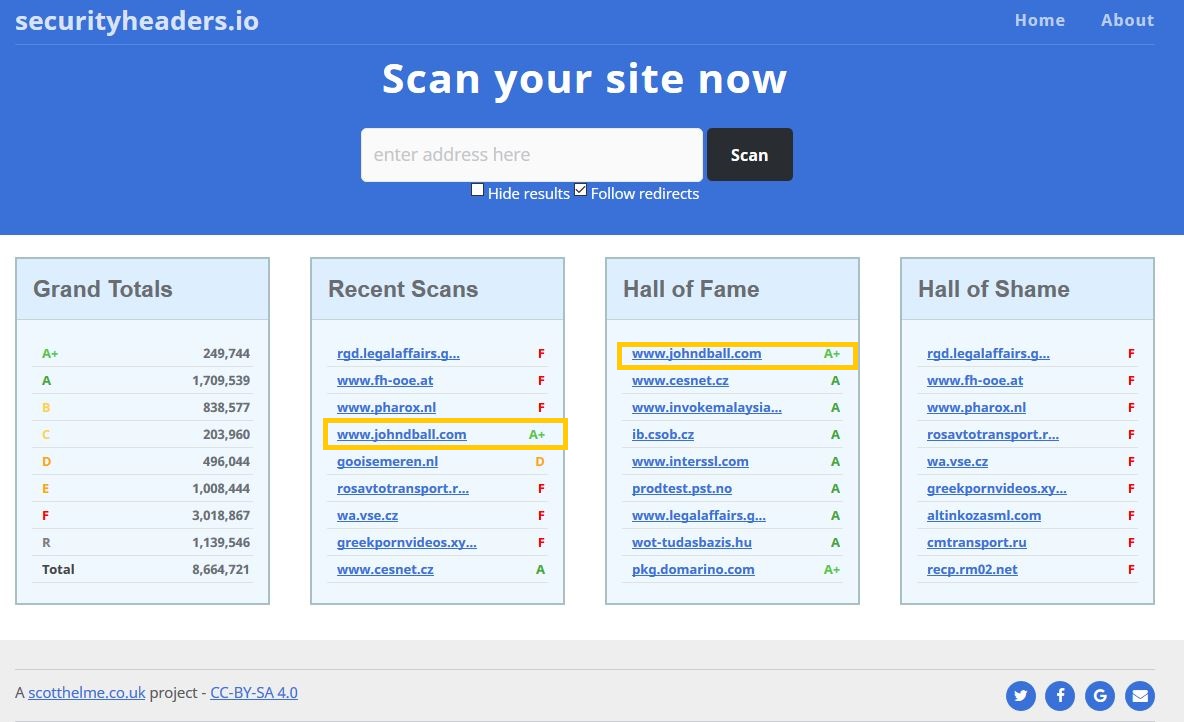The image size is (1184, 722).
Task: Open prodtest.pst.no link
Action: tap(682, 489)
